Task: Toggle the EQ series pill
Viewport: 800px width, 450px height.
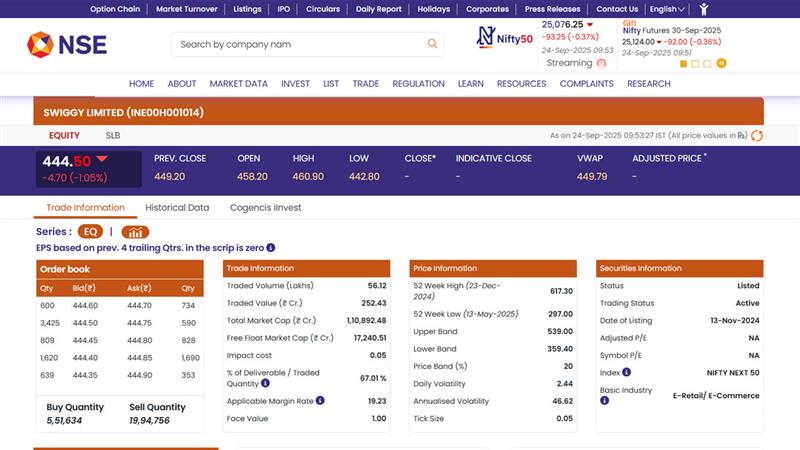Action: pyautogui.click(x=91, y=232)
